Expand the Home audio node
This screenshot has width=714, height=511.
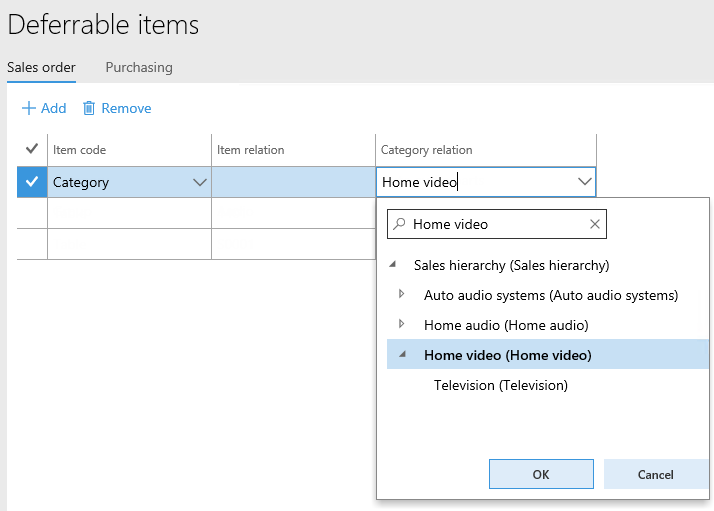tap(402, 325)
